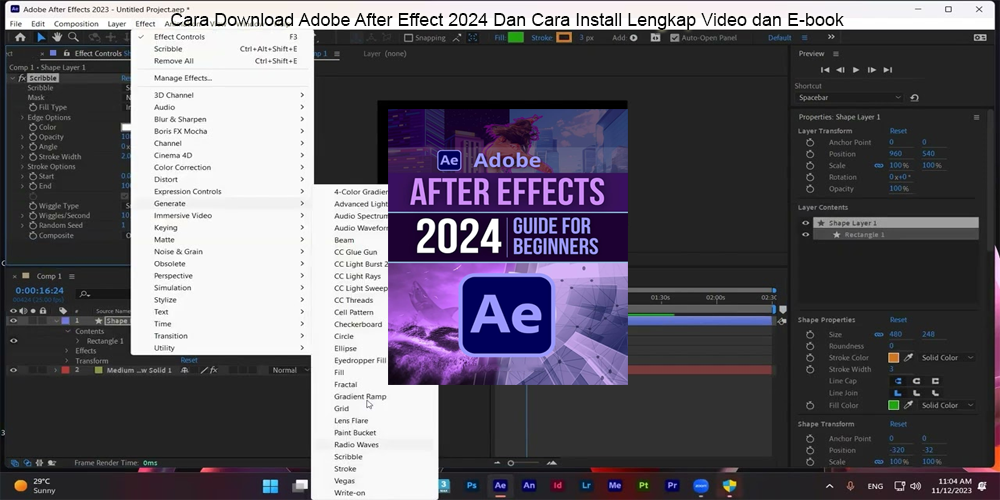Viewport: 1000px width, 500px height.
Task: Toggle the Snapping checkbox
Action: (409, 38)
